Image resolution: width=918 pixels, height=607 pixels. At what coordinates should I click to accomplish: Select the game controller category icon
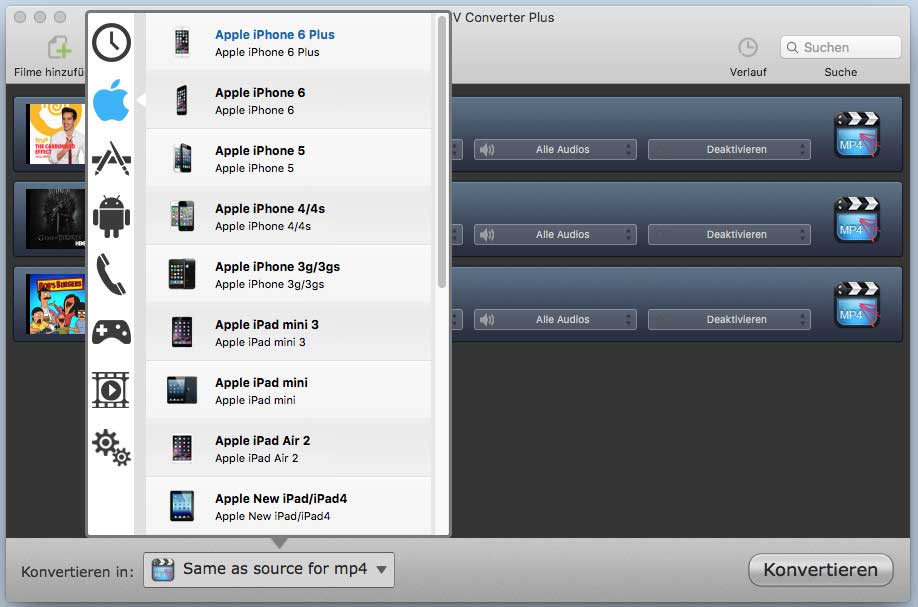coord(111,332)
